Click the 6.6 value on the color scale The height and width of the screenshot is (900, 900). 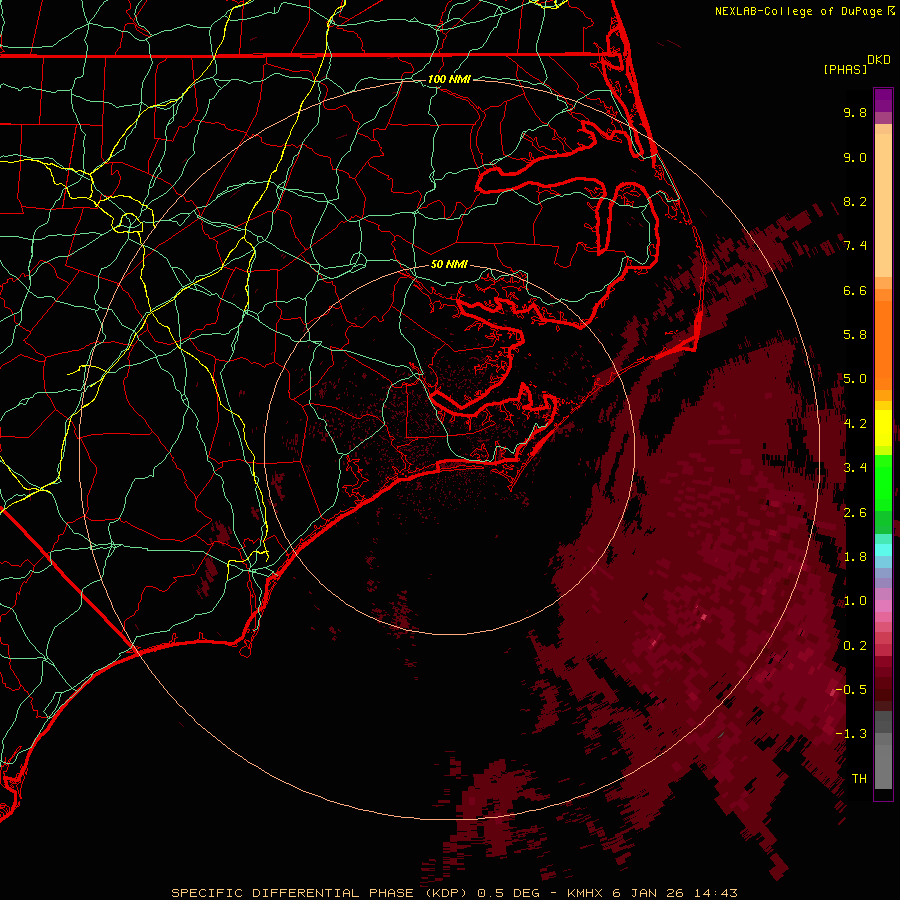[x=855, y=290]
